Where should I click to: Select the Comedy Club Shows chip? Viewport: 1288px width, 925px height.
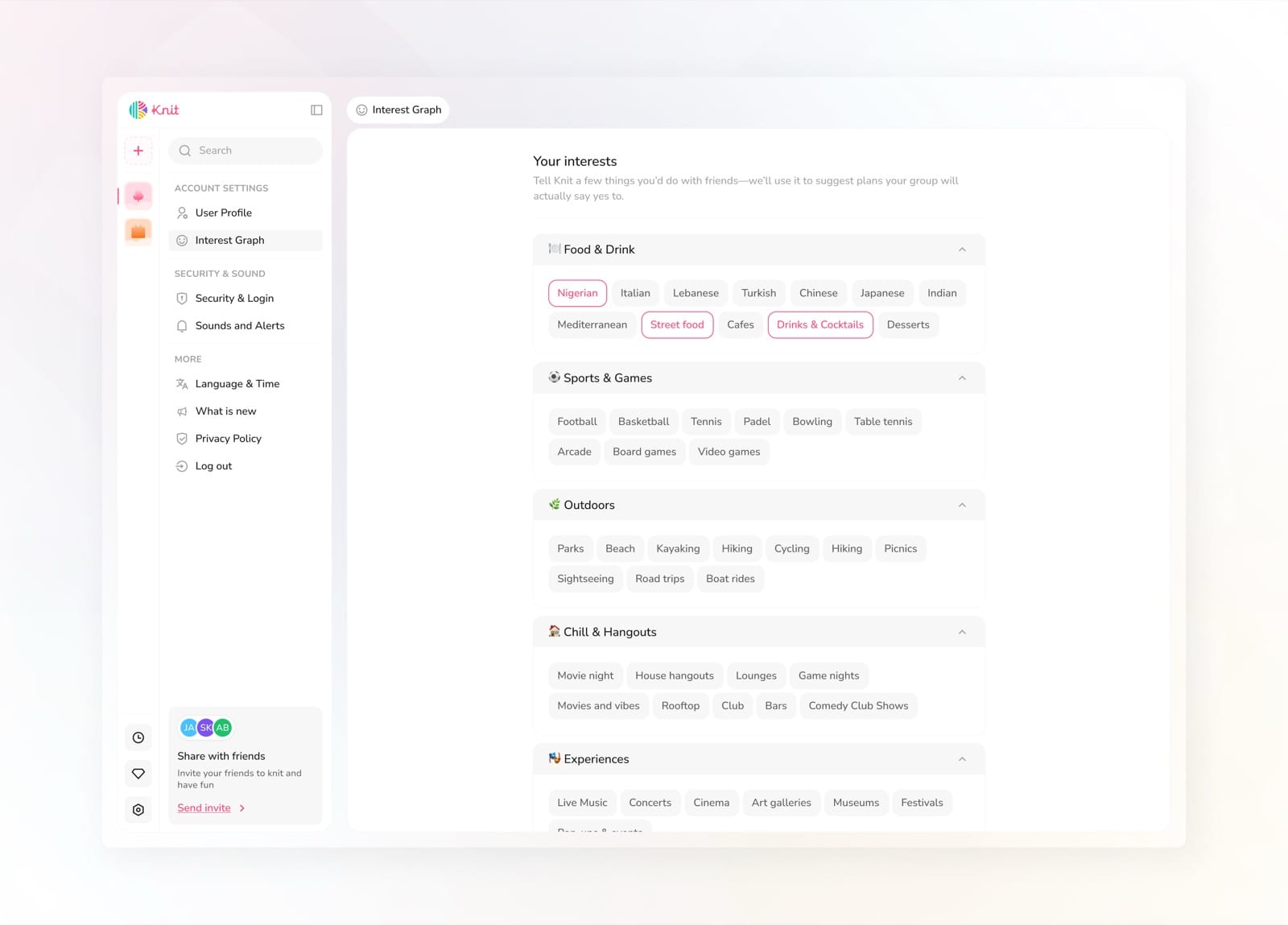coord(858,706)
